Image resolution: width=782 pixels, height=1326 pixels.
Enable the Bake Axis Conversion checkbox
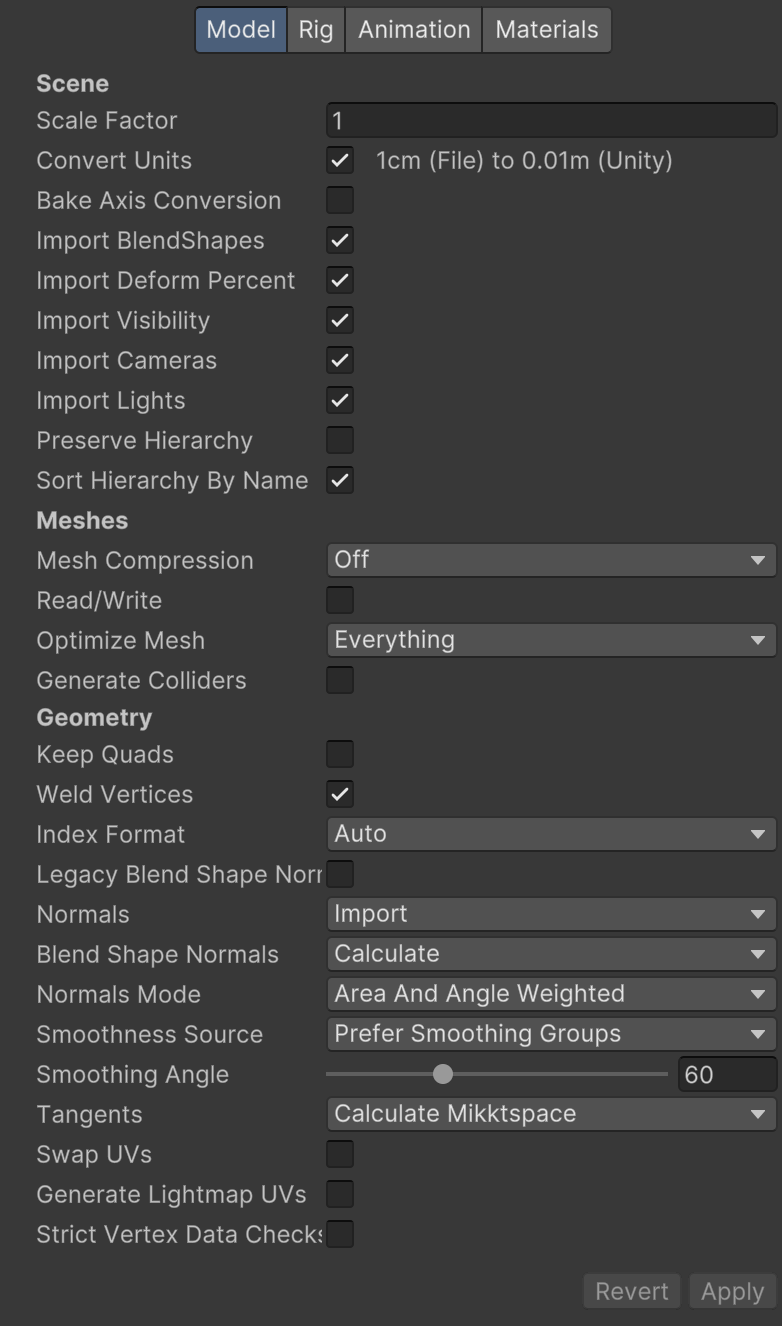tap(339, 200)
